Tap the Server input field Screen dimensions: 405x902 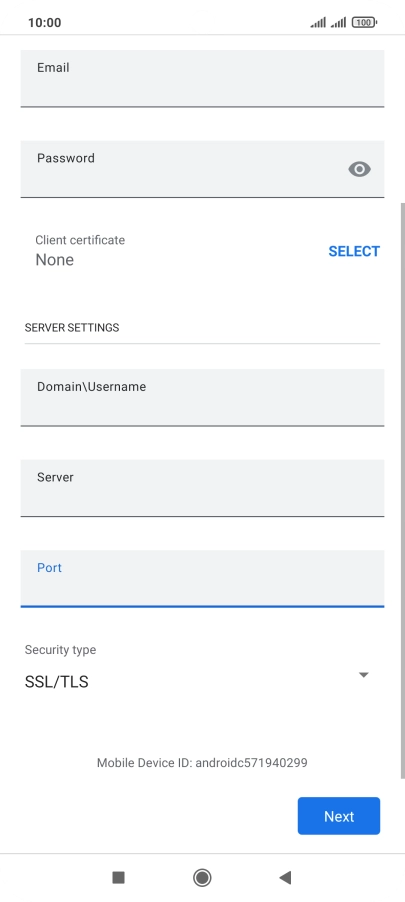tap(202, 488)
